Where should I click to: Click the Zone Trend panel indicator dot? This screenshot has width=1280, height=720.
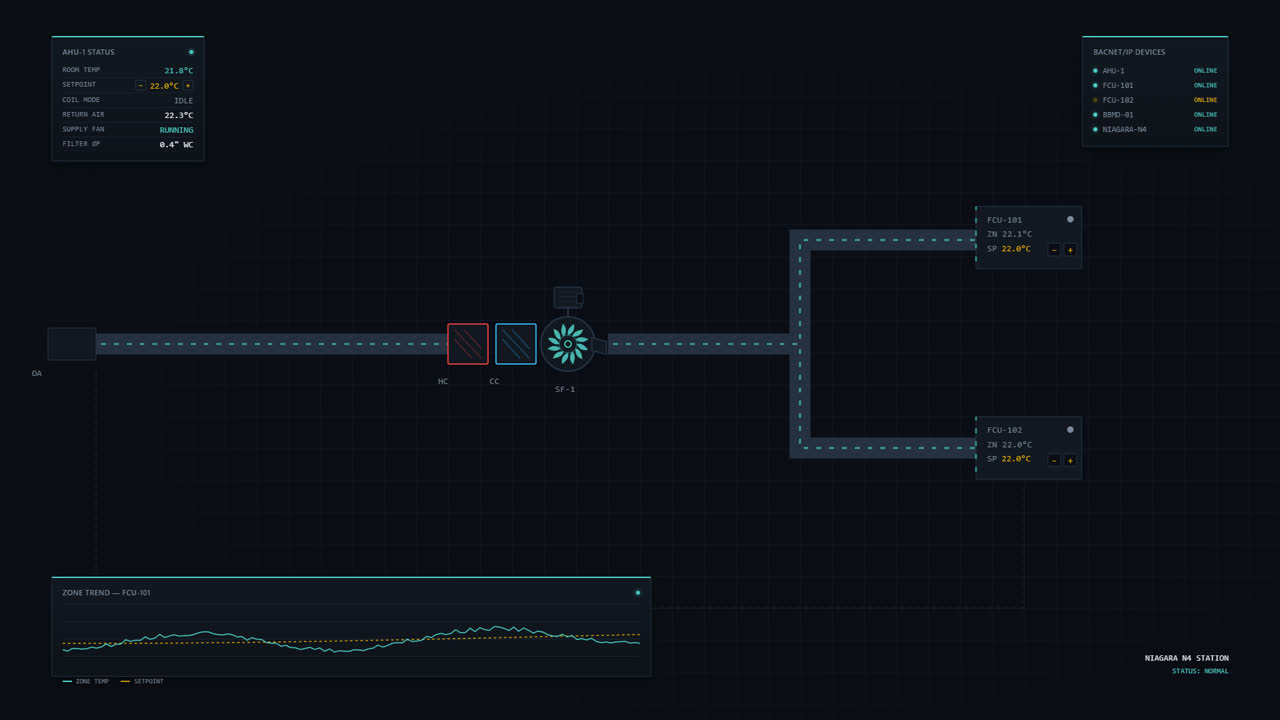click(638, 593)
